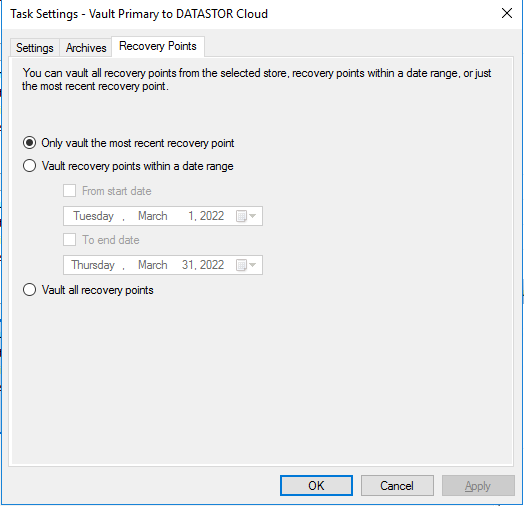Click the Tuesday weekday in start date

(94, 216)
